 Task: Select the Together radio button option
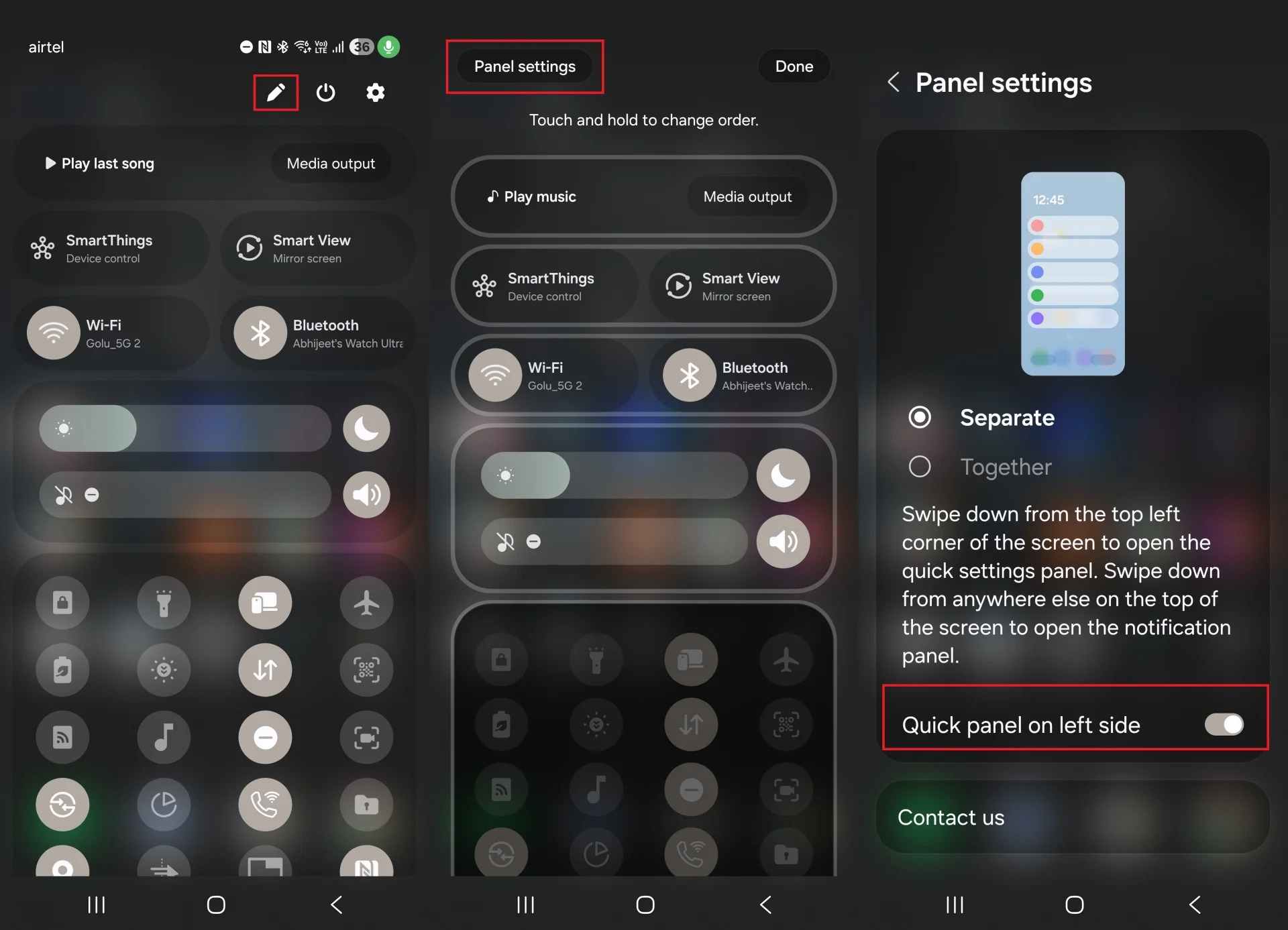point(917,465)
